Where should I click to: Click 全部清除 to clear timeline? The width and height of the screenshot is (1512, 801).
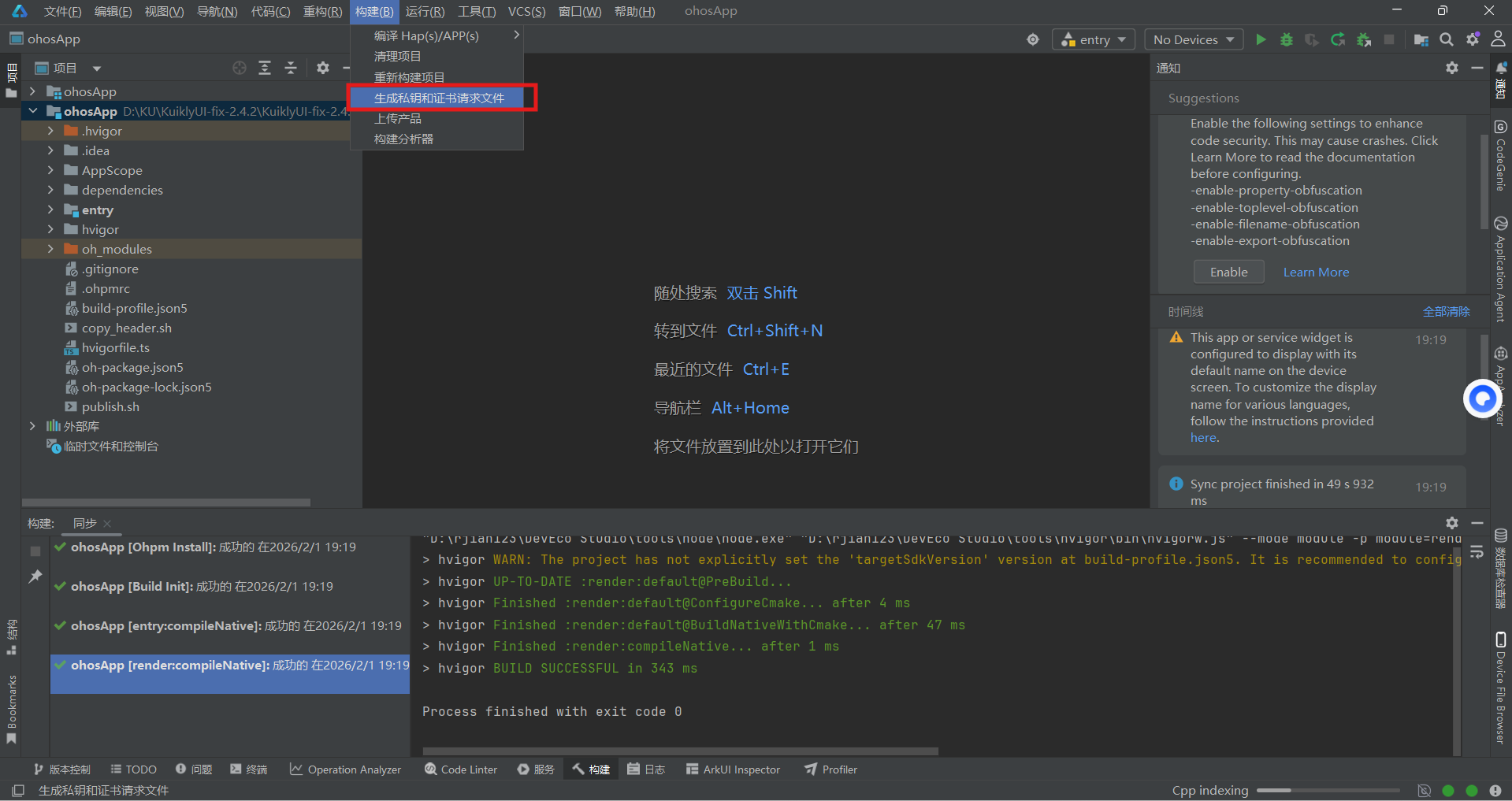point(1446,311)
